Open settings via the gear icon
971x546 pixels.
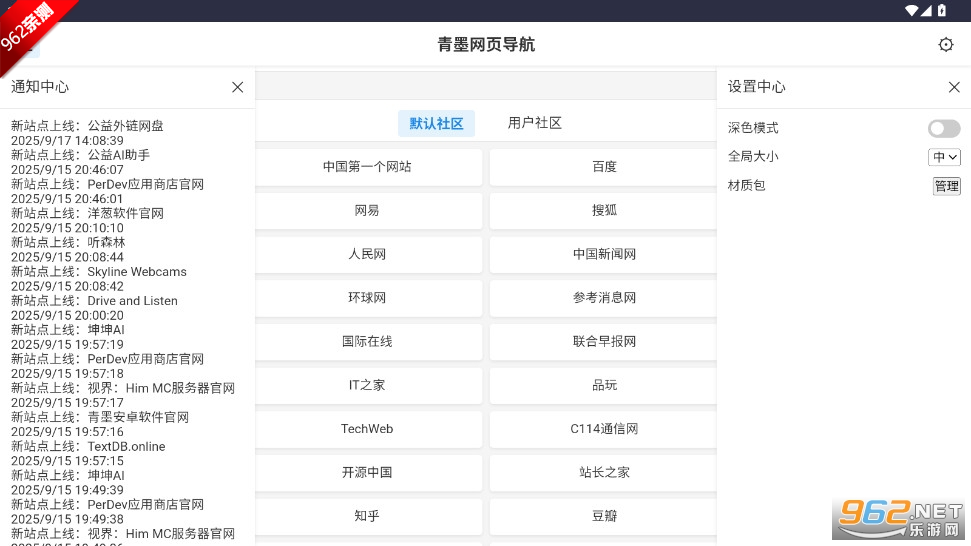[946, 45]
